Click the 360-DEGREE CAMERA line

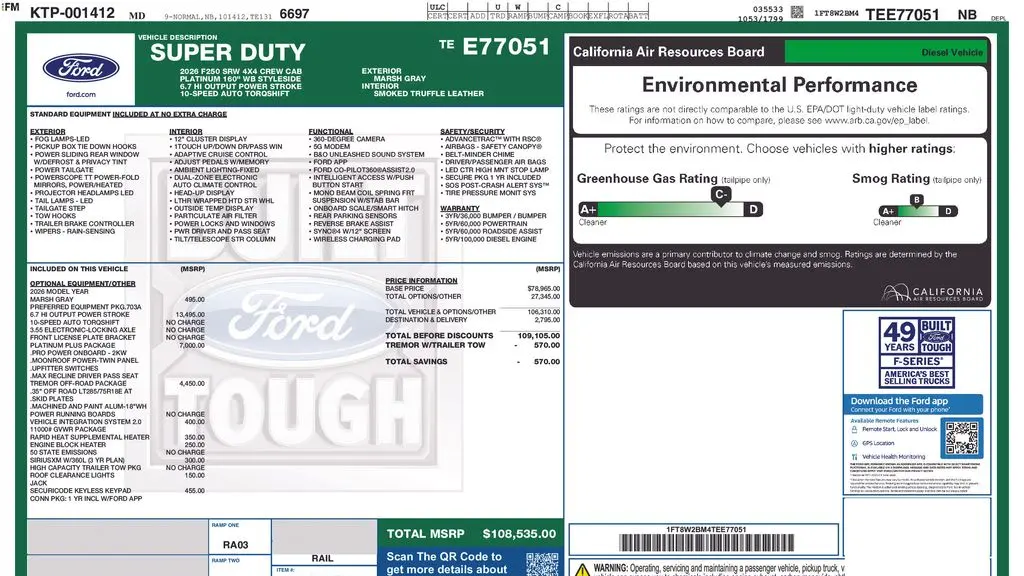(349, 139)
